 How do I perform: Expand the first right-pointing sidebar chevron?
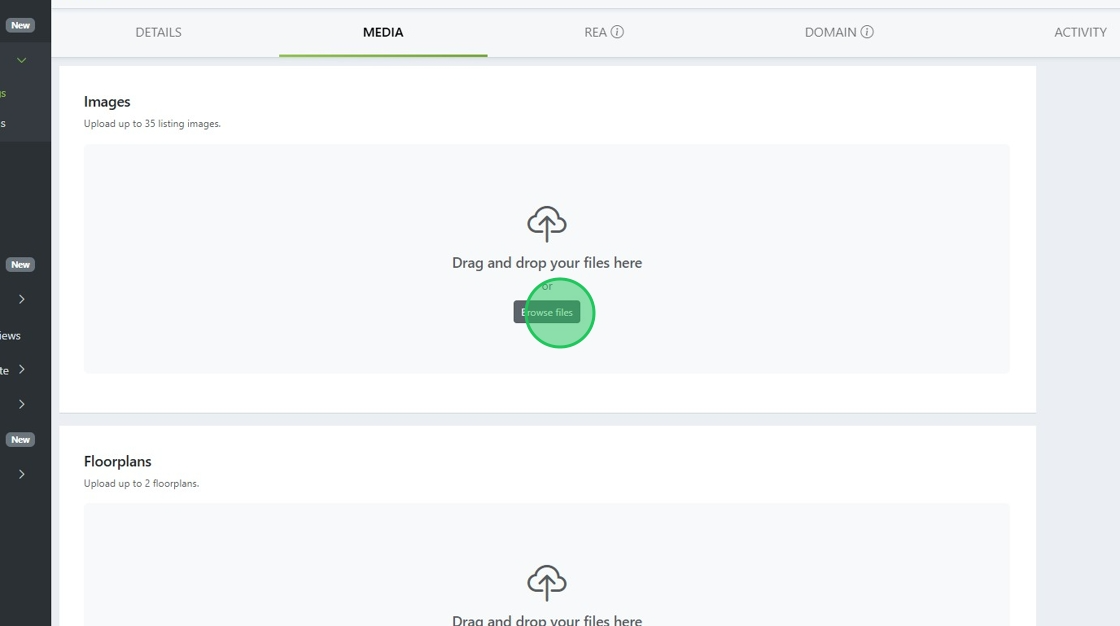tap(21, 299)
